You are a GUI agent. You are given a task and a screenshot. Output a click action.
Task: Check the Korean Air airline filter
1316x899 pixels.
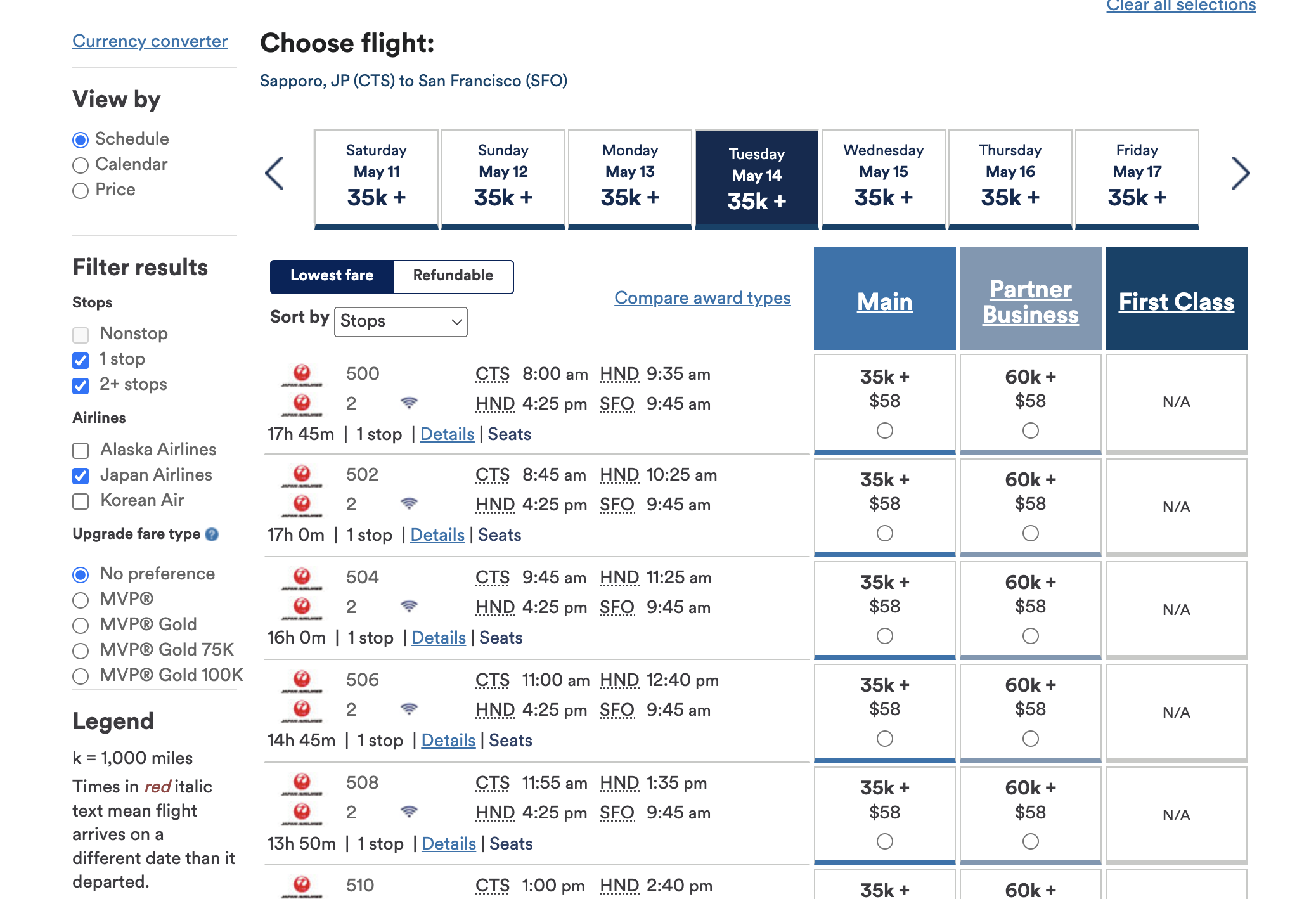click(81, 501)
